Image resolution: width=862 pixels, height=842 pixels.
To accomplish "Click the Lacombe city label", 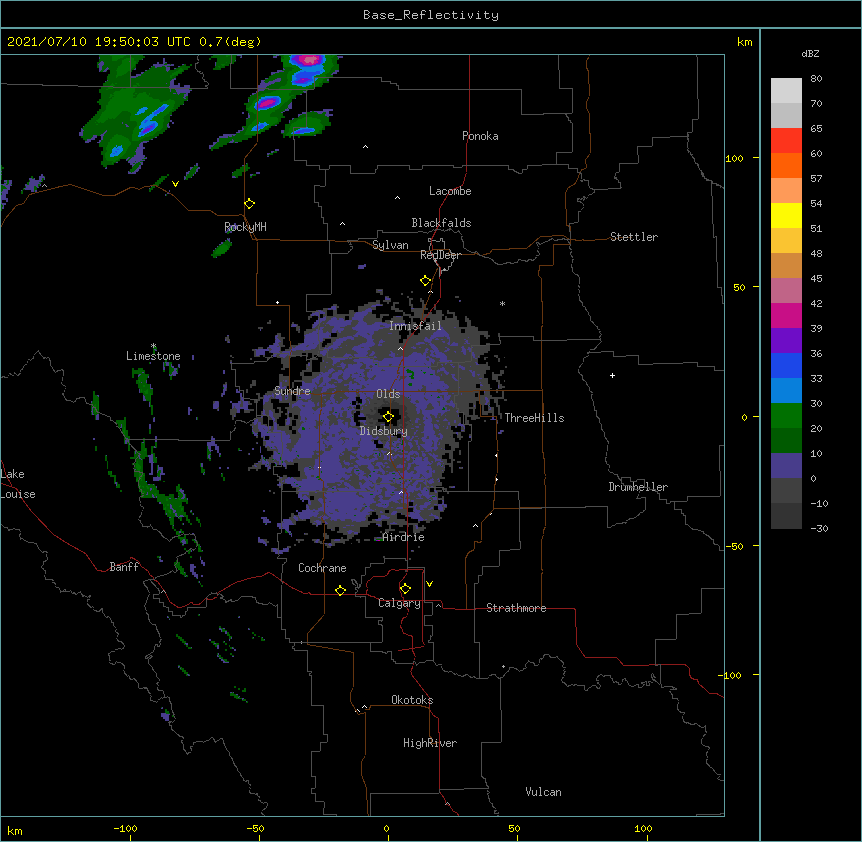I will pos(450,191).
